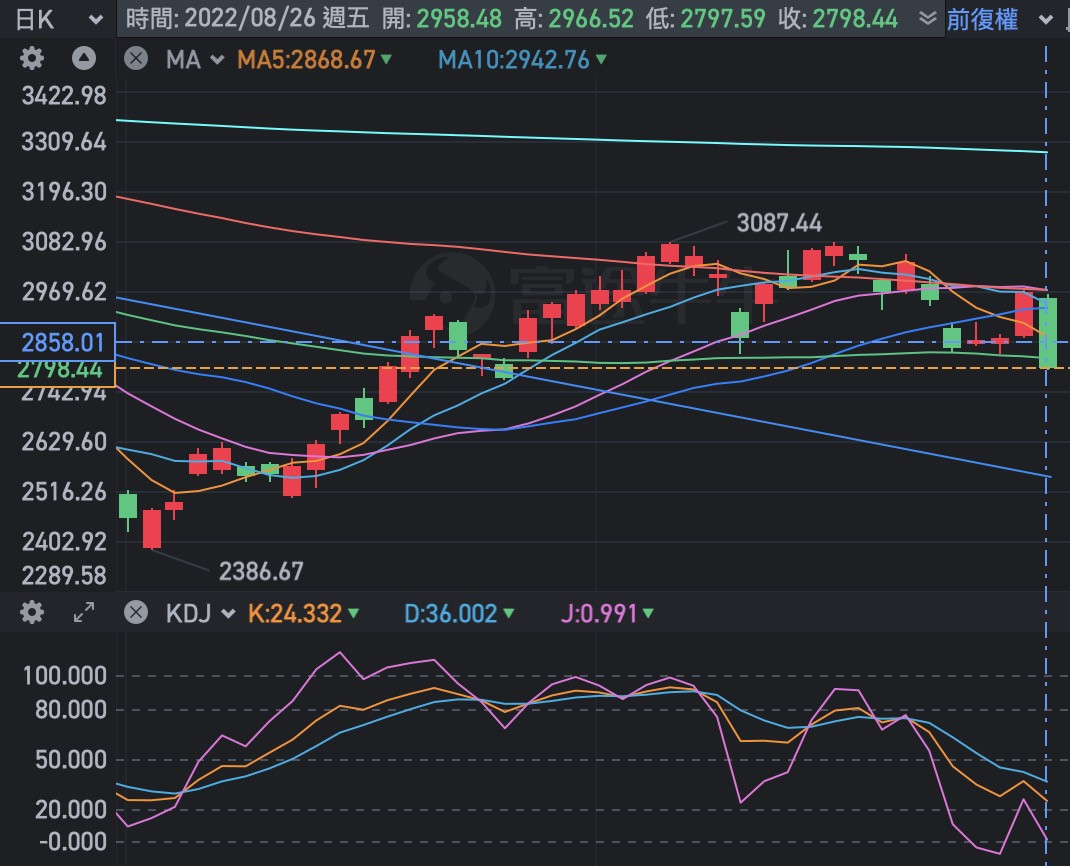Expand the price info bar double chevron
Screen dimensions: 1070x866
[927, 18]
